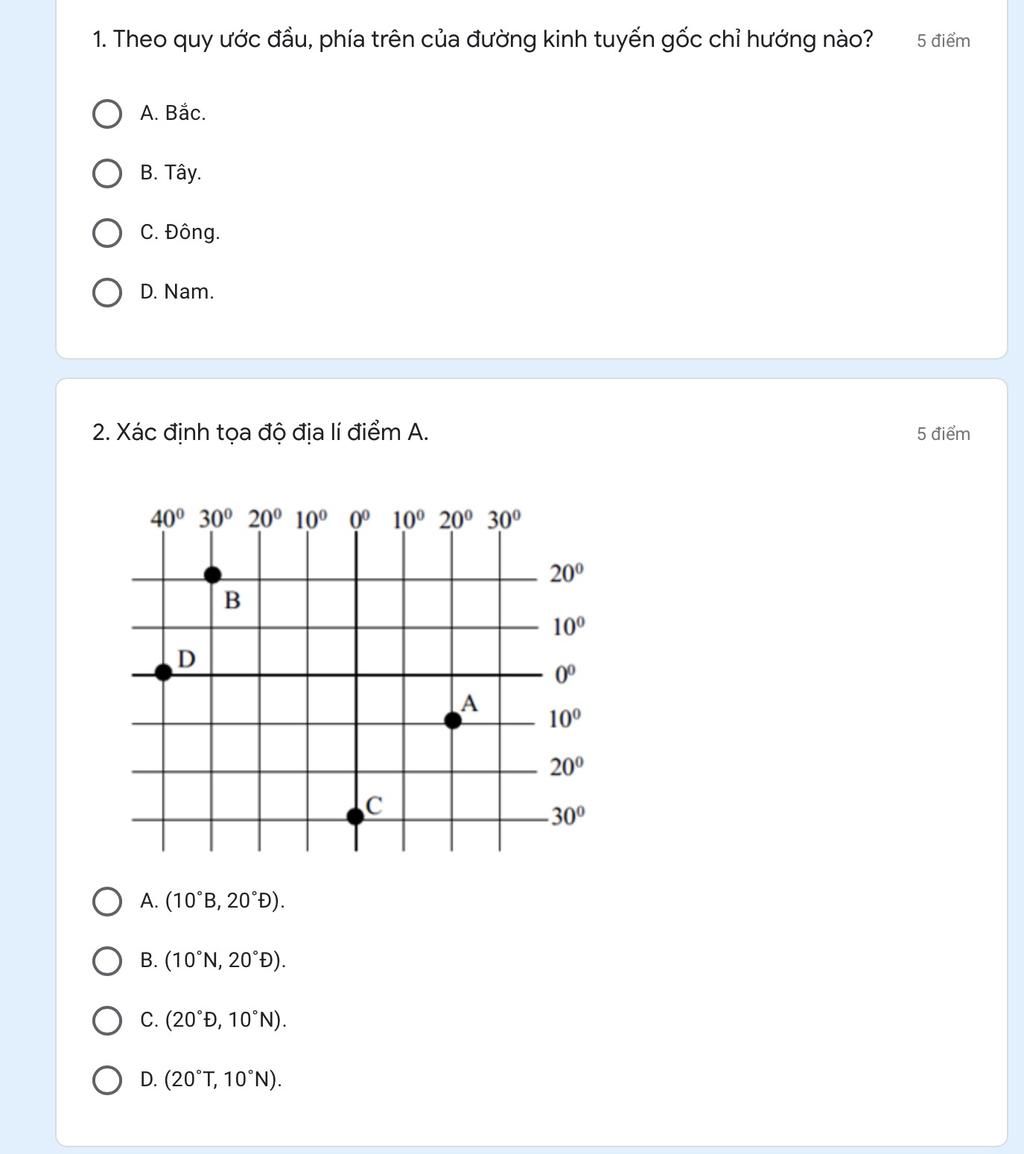This screenshot has width=1024, height=1154.
Task: Click the 30° latitude label at grid's bottom right
Action: tap(568, 816)
